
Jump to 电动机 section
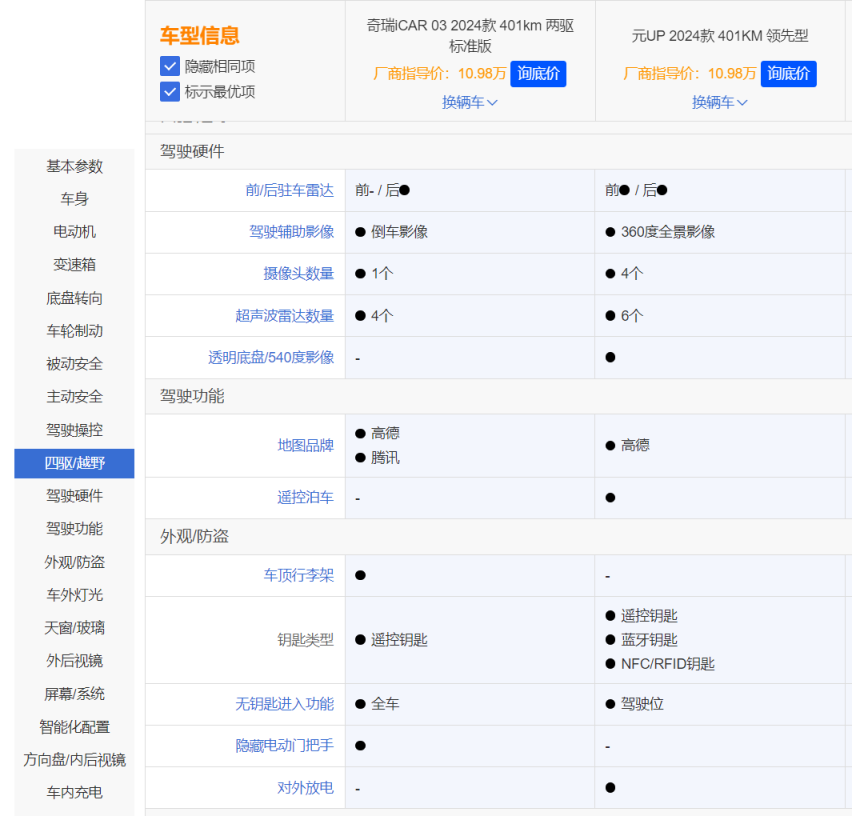point(74,232)
